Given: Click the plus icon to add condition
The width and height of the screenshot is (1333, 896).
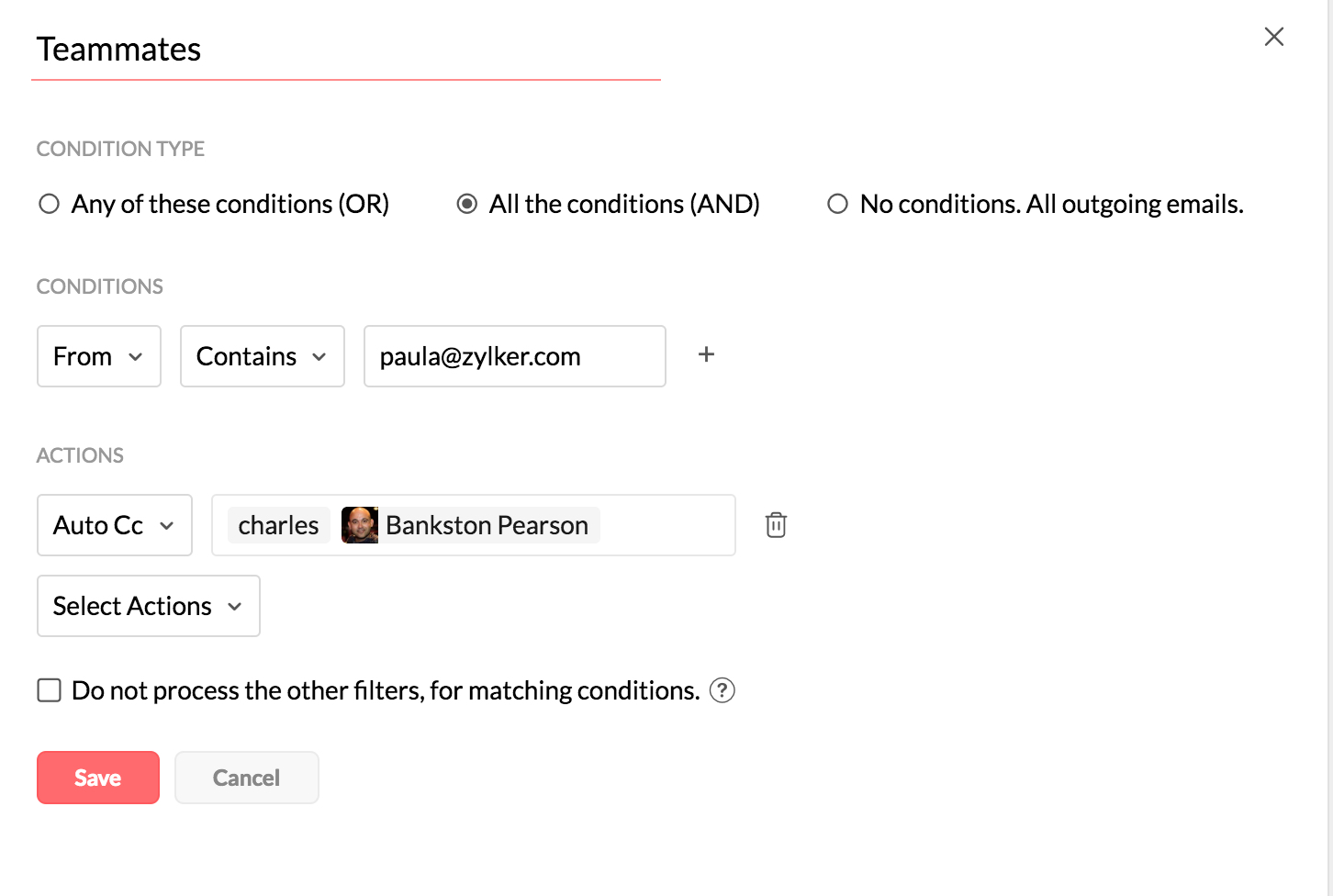Looking at the screenshot, I should [x=706, y=355].
